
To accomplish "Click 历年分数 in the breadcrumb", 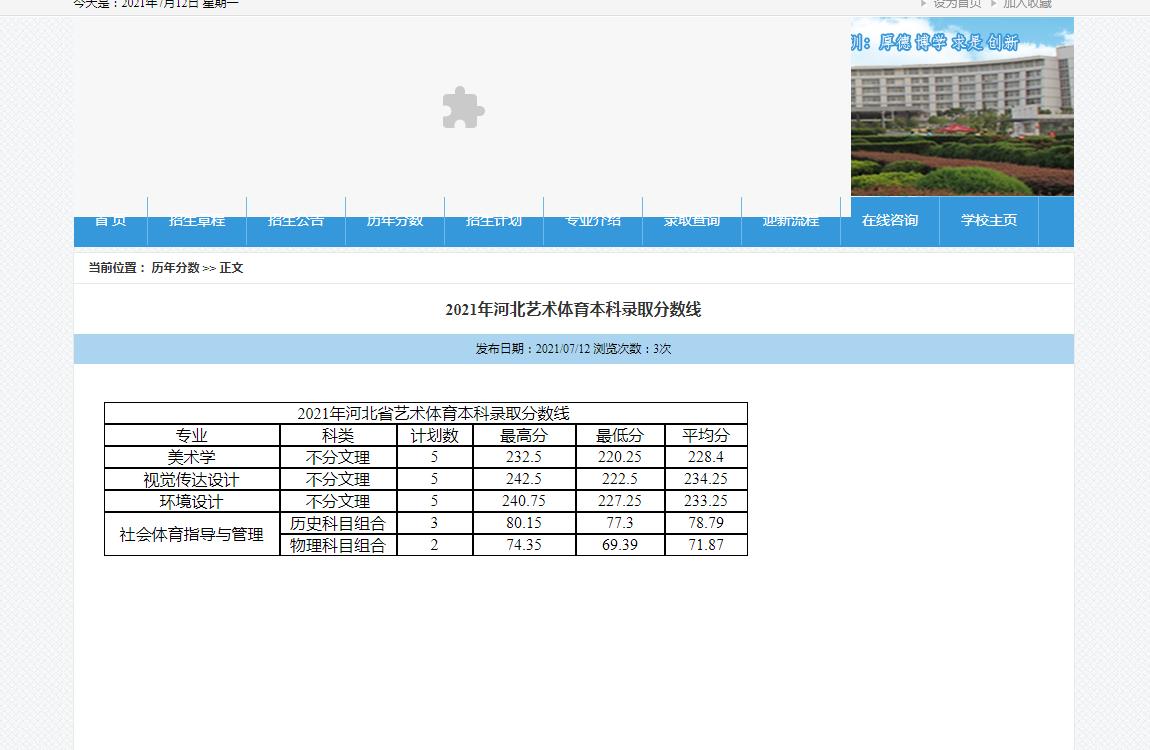I will (x=175, y=268).
